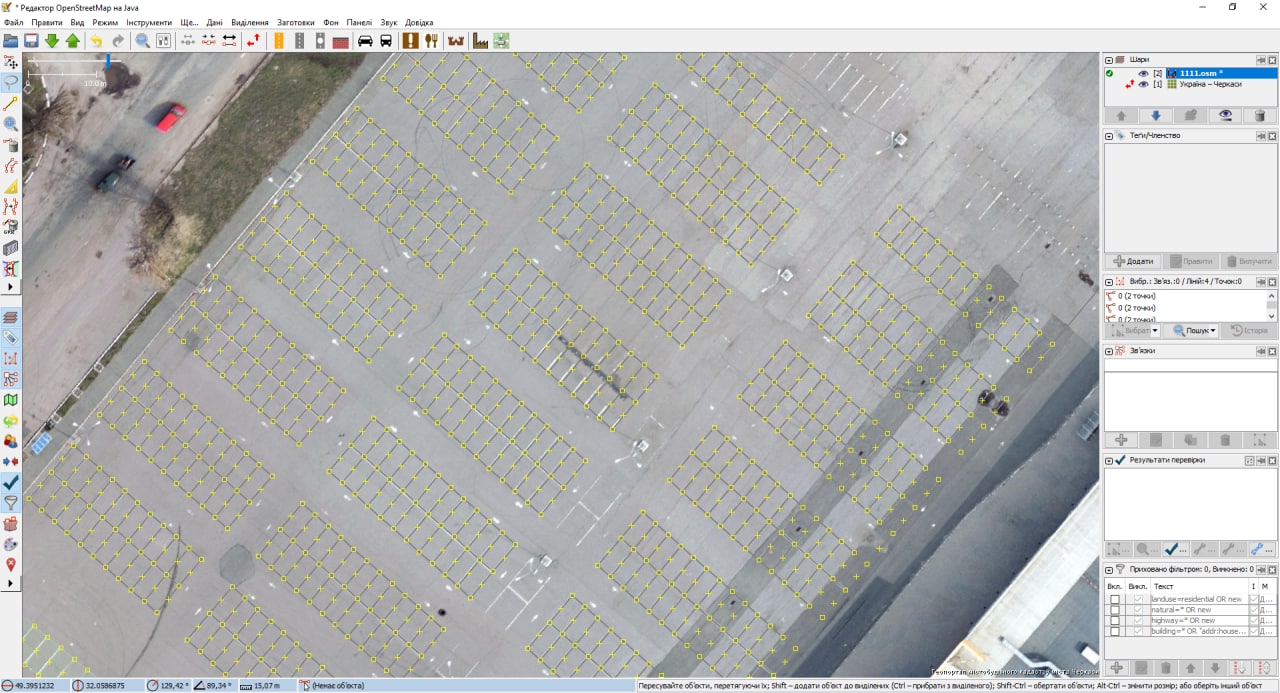This screenshot has height=693, width=1280.
Task: Activate the lasso selection tool
Action: pyautogui.click(x=11, y=82)
